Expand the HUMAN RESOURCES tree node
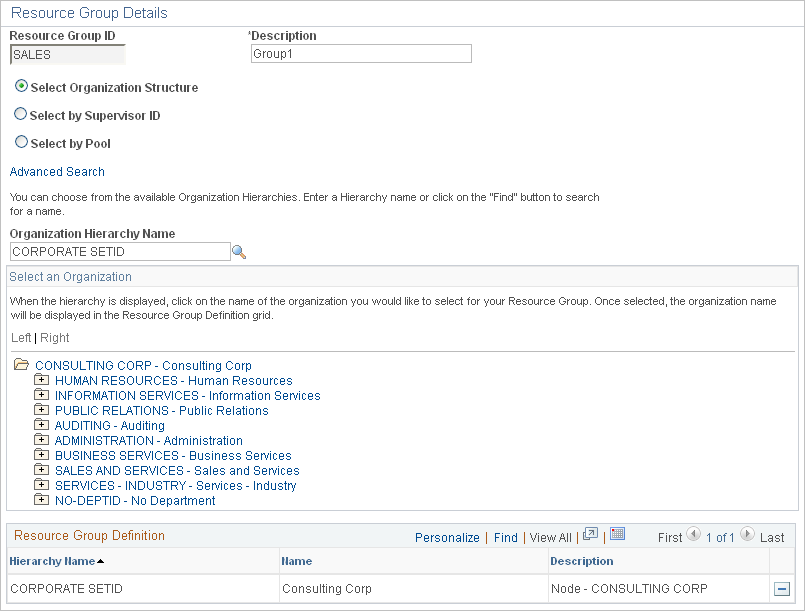 (41, 380)
